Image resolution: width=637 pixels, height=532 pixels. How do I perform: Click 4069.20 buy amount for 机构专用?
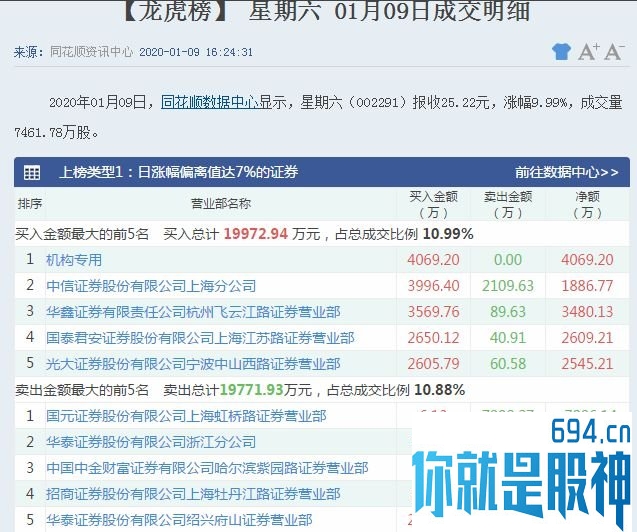(433, 260)
